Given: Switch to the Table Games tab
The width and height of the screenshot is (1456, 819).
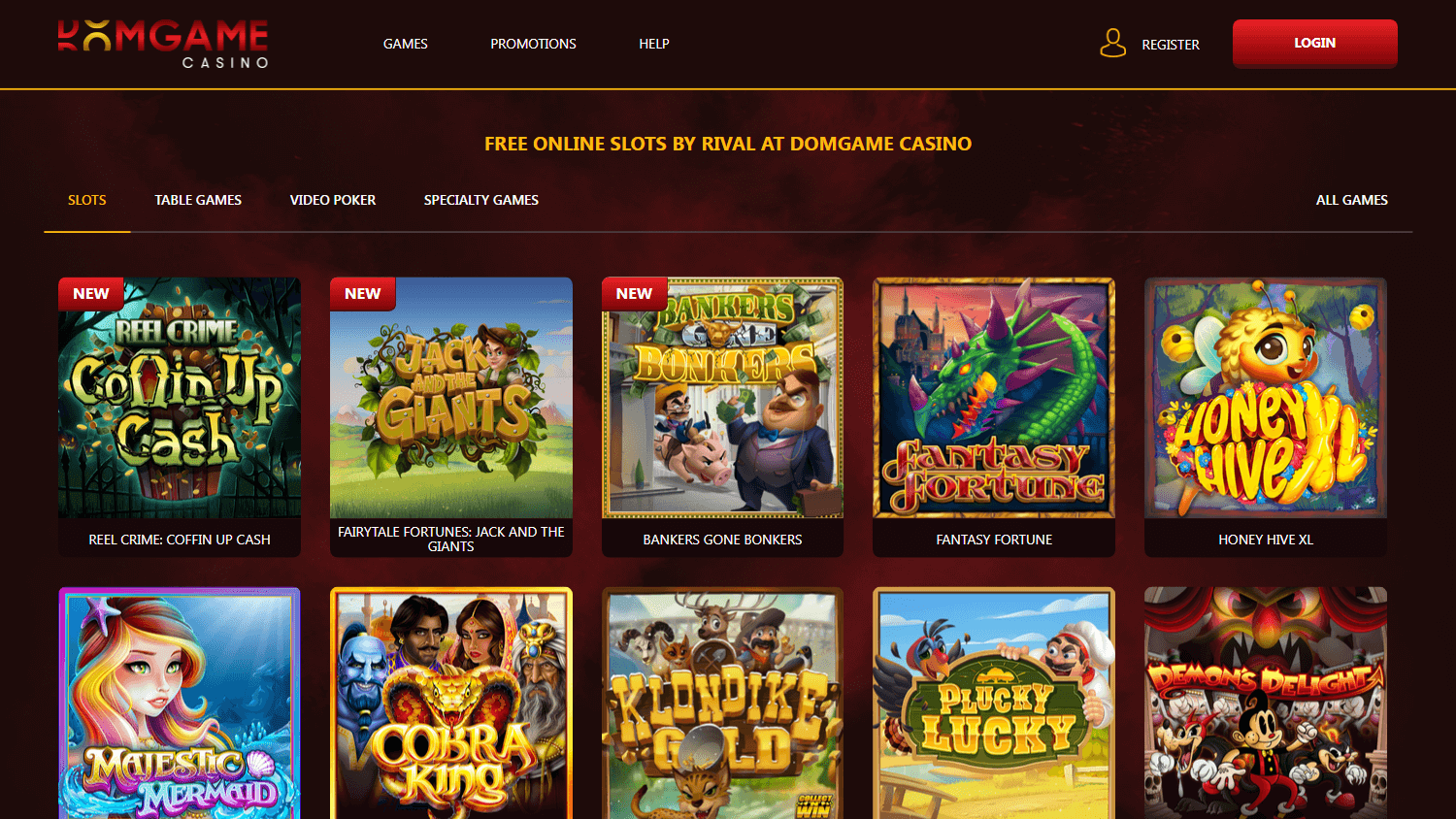Looking at the screenshot, I should 198,200.
